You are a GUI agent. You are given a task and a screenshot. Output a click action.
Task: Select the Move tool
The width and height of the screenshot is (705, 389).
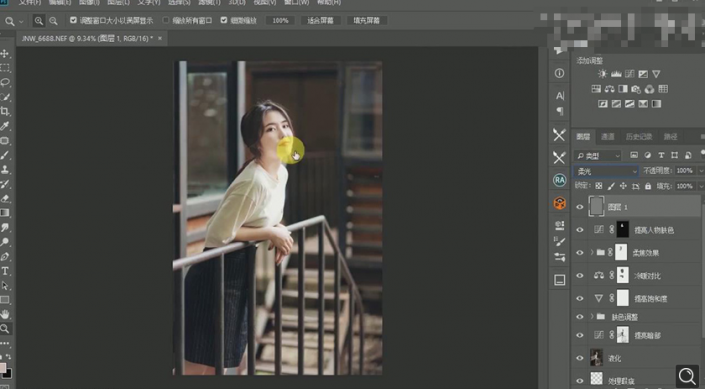[x=5, y=54]
